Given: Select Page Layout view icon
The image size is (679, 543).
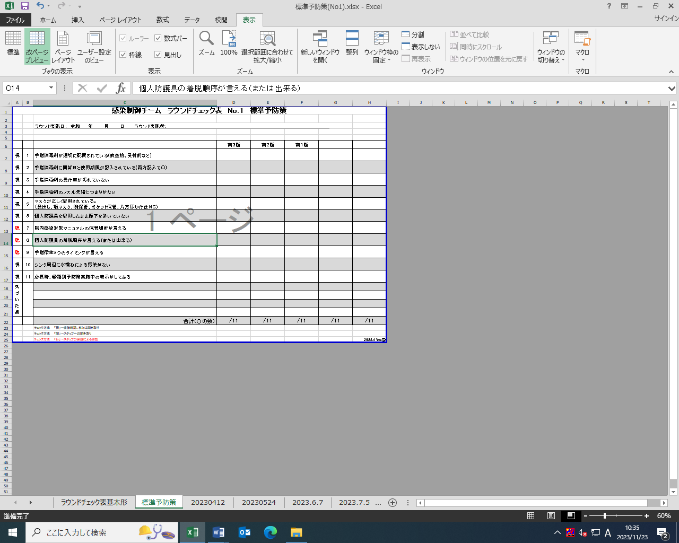Looking at the screenshot, I should 62,44.
